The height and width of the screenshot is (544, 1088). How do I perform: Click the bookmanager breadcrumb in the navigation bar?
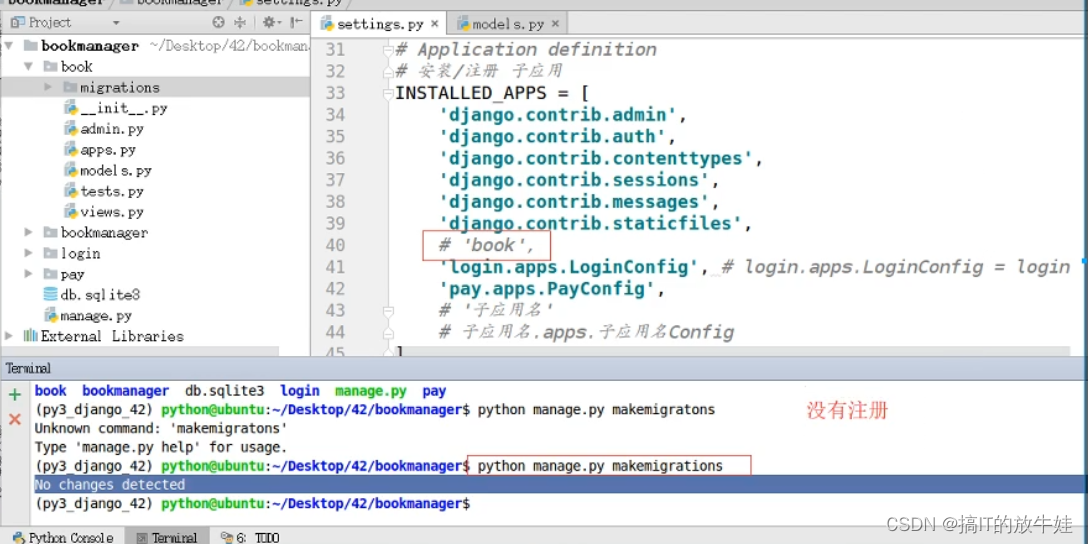56,2
